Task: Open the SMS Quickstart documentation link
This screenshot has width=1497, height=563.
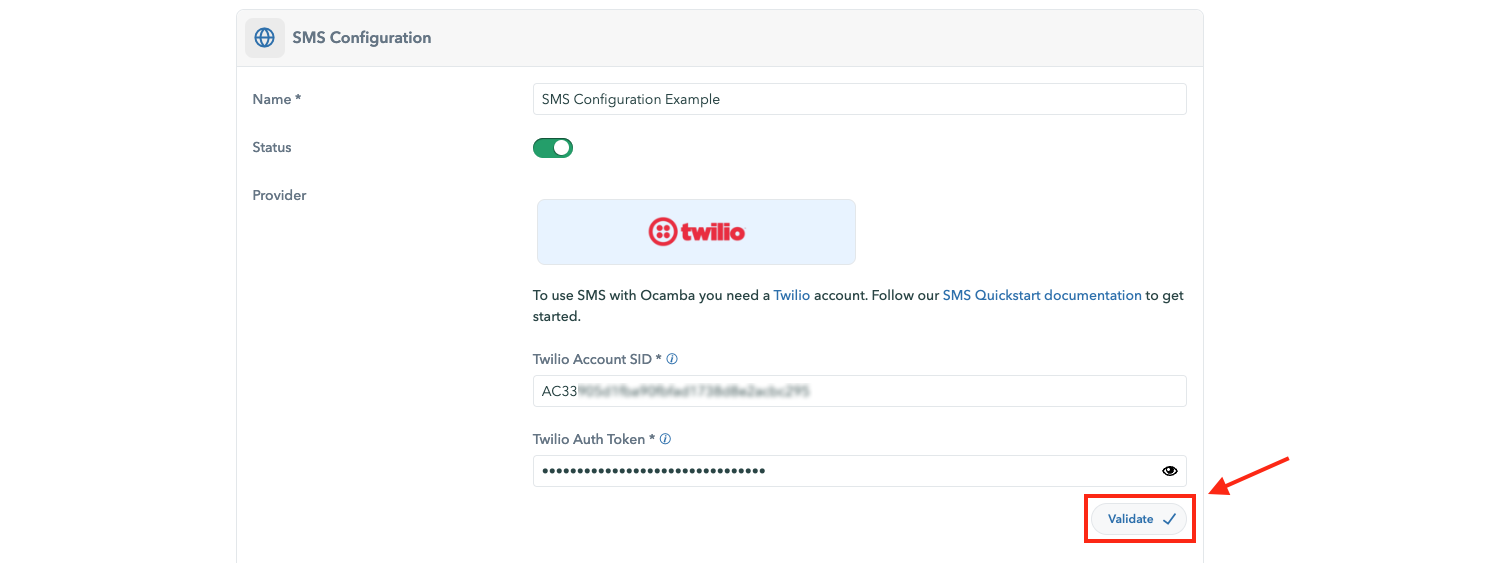Action: click(x=1042, y=296)
